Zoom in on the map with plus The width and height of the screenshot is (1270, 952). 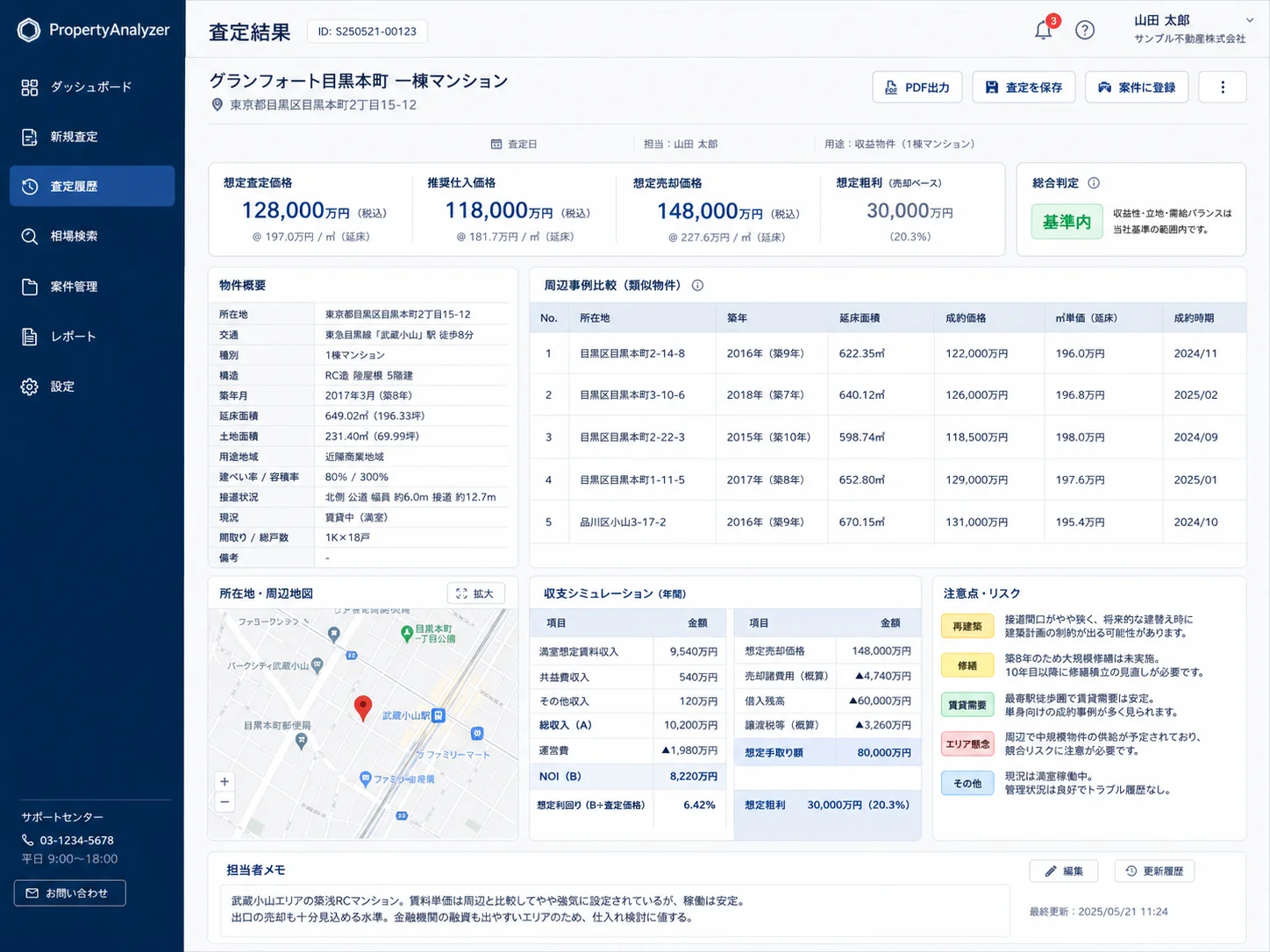pyautogui.click(x=225, y=782)
